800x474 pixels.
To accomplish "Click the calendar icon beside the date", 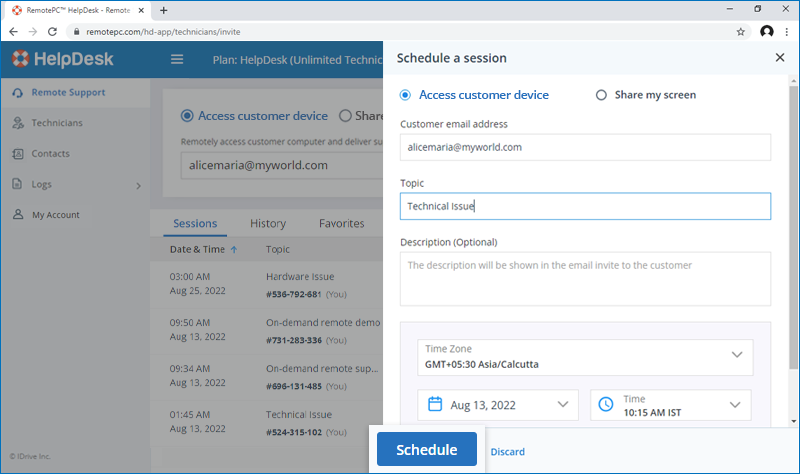I will tap(435, 405).
